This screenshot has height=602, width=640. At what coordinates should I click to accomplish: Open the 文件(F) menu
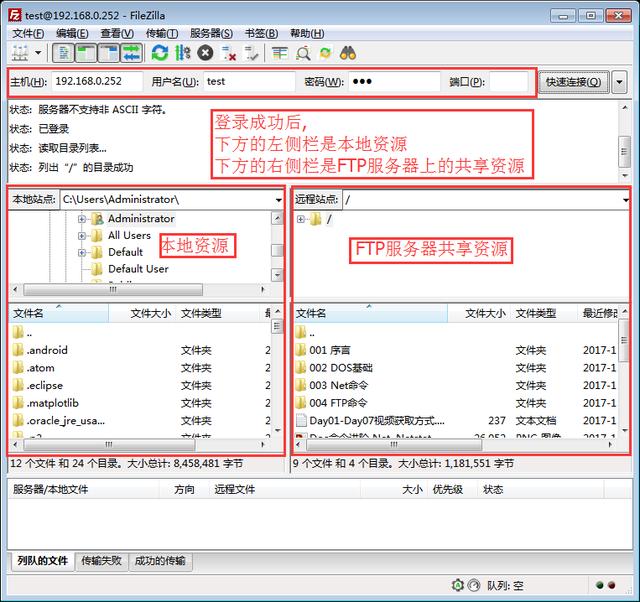(28, 33)
